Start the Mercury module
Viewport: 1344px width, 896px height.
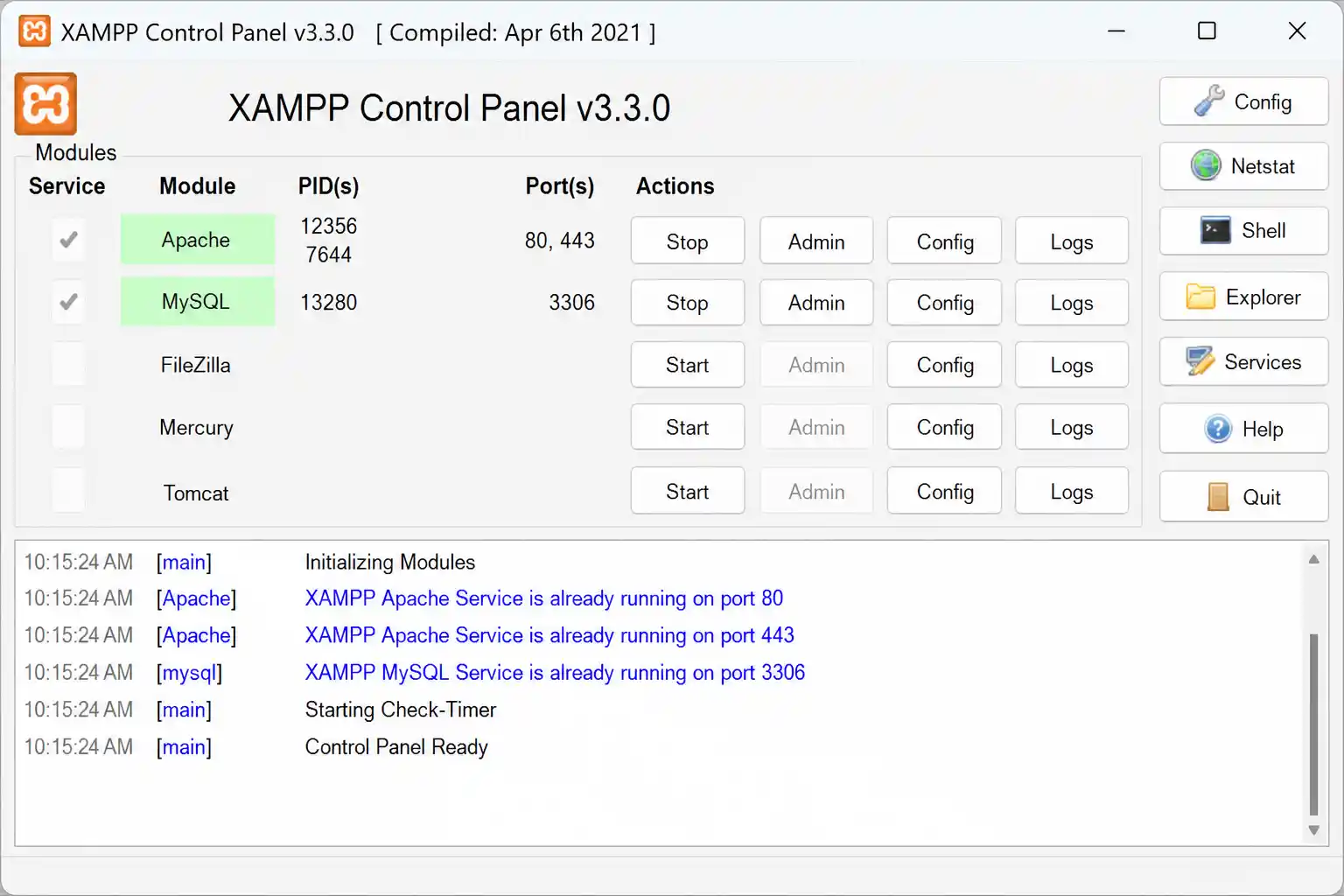click(x=687, y=427)
